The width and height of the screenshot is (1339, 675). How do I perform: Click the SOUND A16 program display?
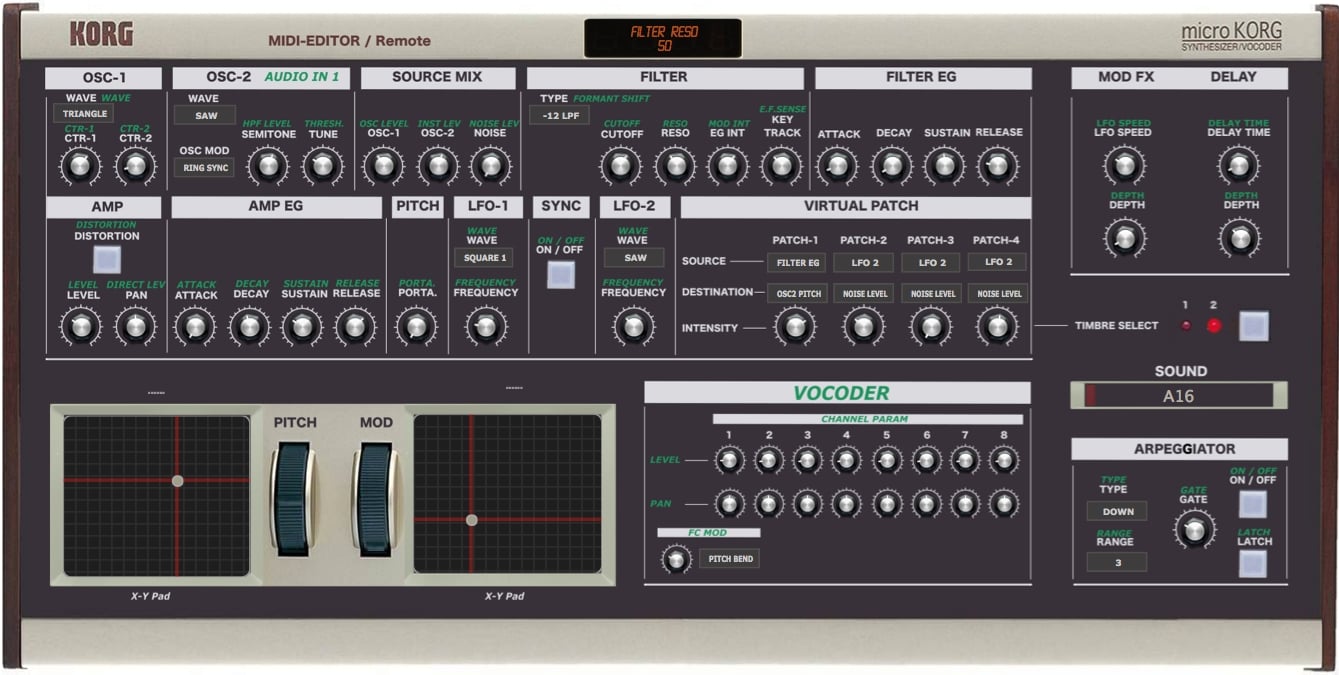(x=1178, y=395)
